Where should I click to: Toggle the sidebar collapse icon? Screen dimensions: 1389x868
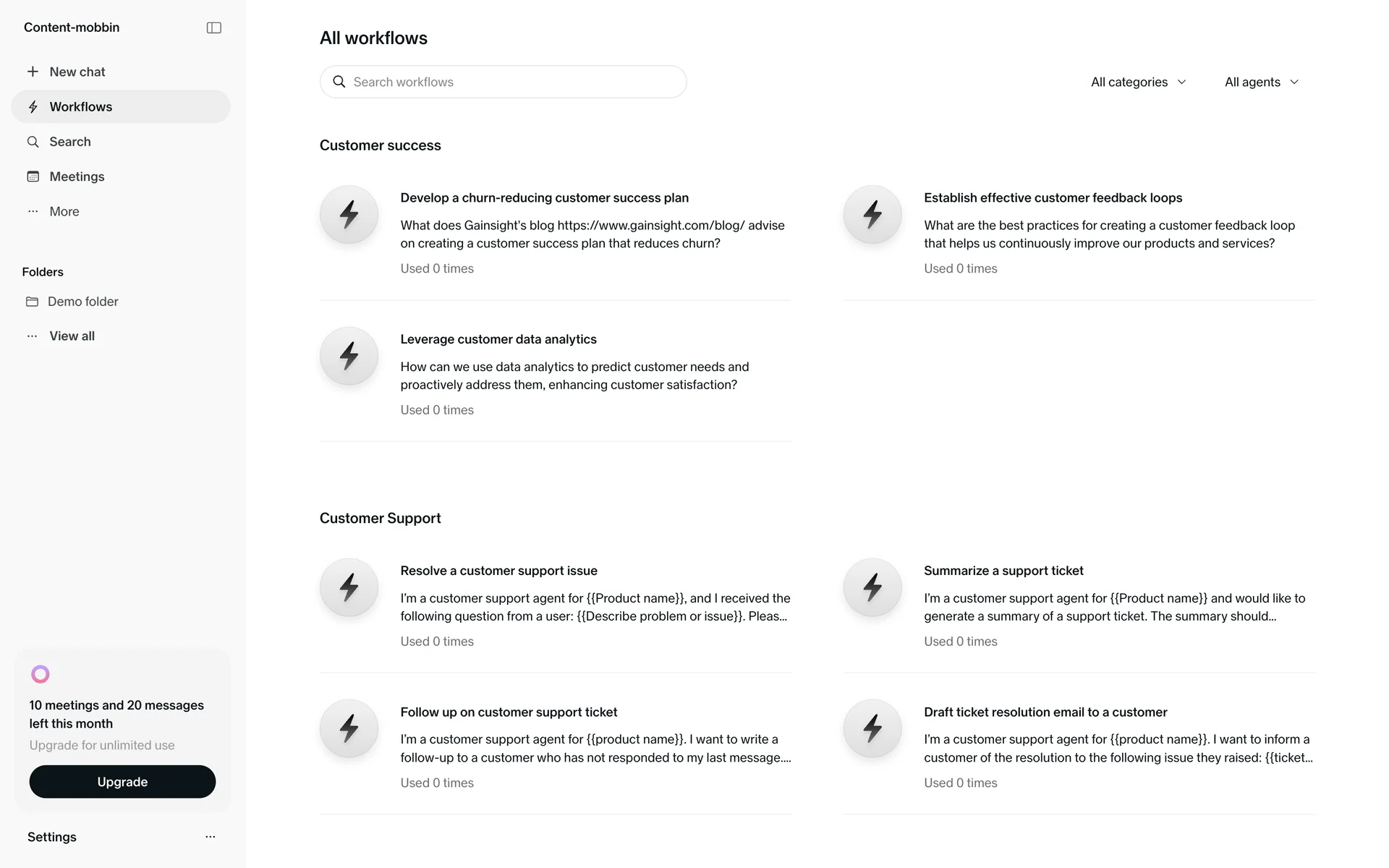pyautogui.click(x=213, y=27)
